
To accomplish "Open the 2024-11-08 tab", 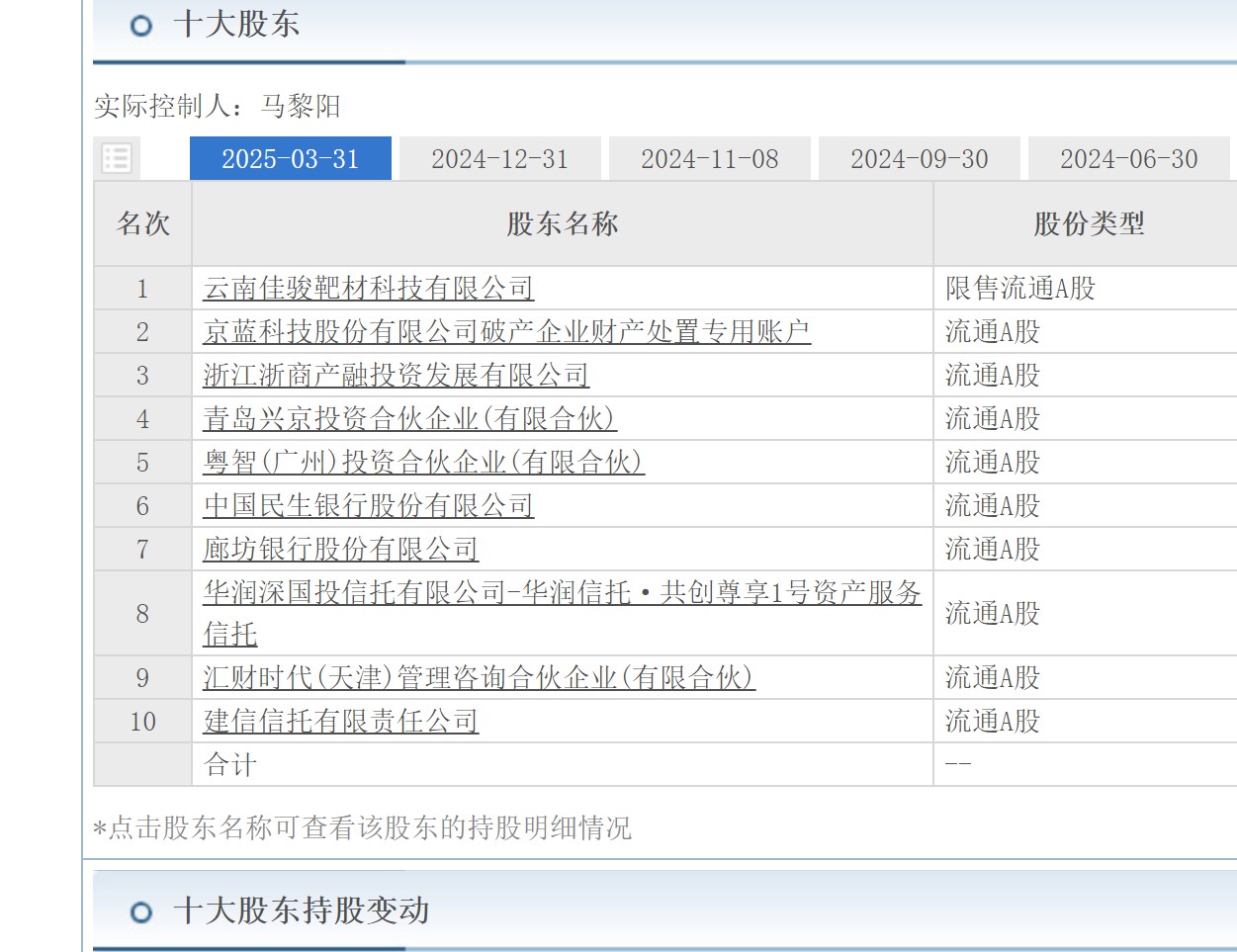I will pos(710,158).
